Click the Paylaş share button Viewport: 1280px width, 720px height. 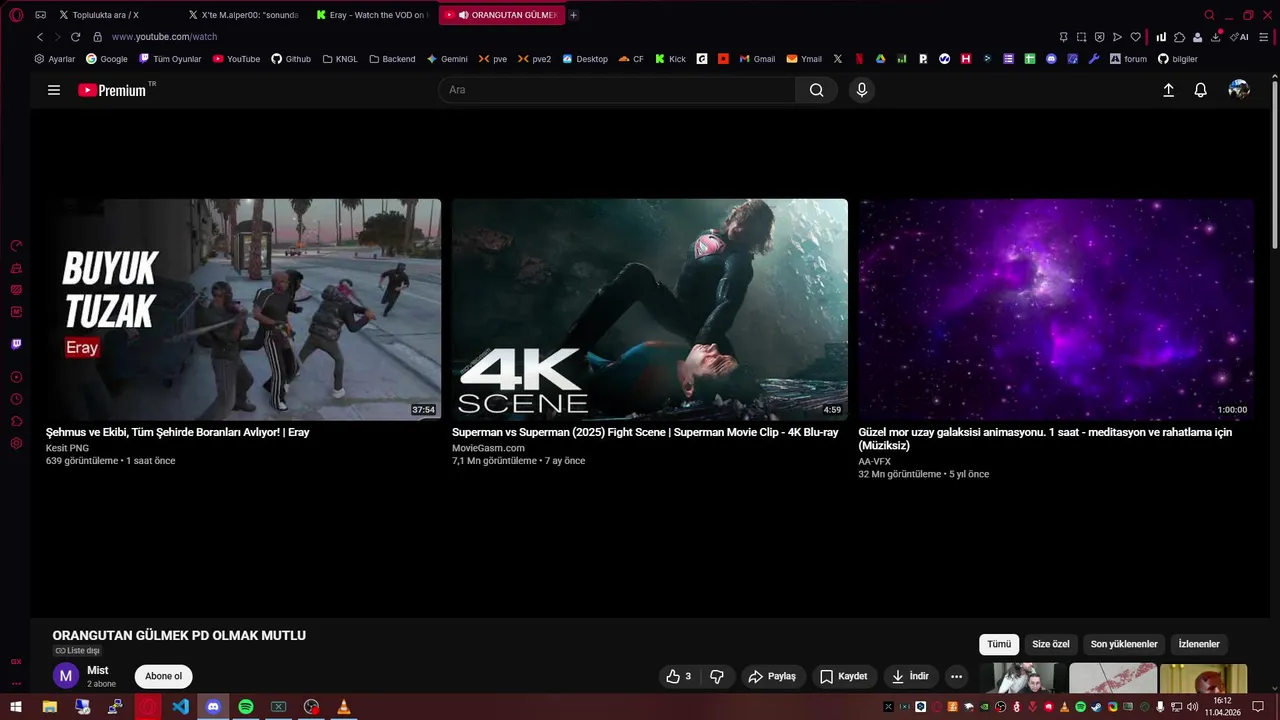point(772,676)
